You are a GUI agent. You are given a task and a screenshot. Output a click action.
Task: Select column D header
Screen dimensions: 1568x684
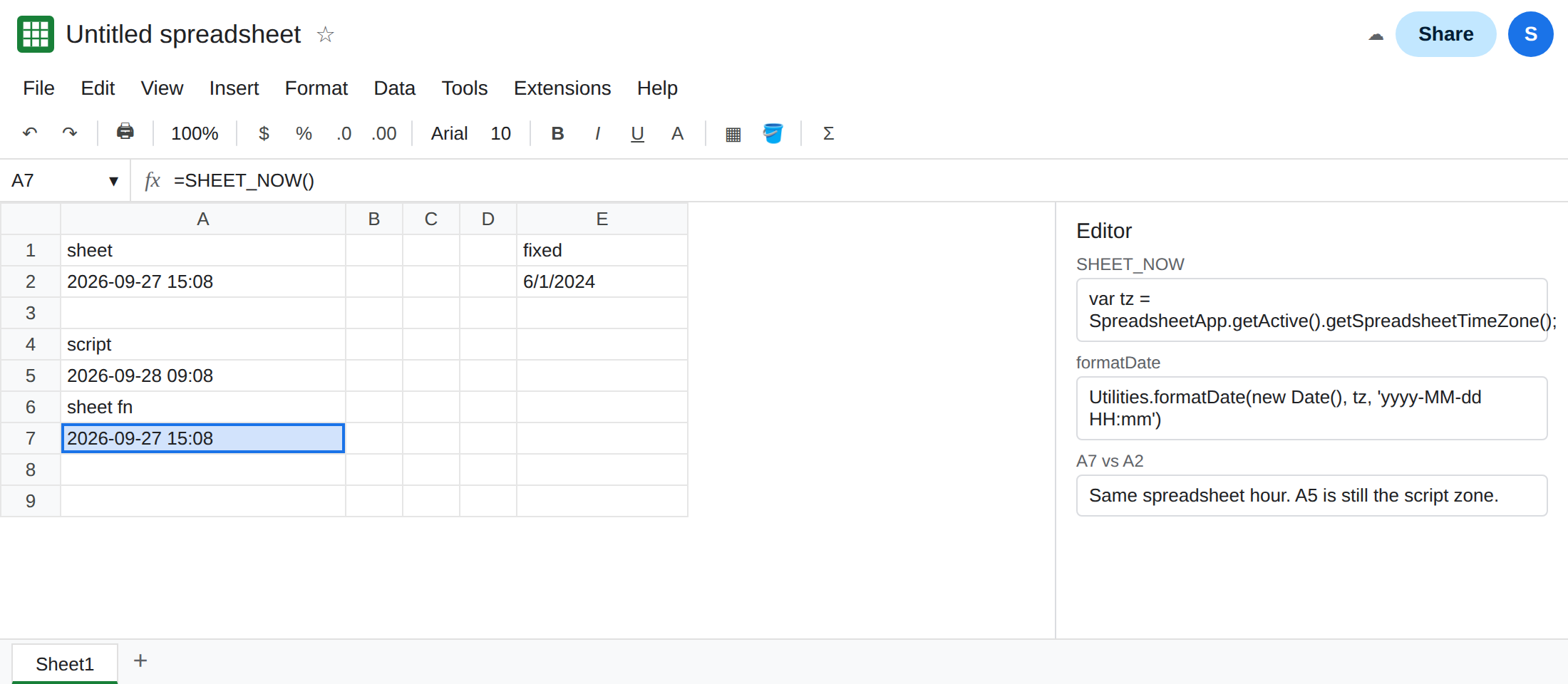[x=488, y=219]
